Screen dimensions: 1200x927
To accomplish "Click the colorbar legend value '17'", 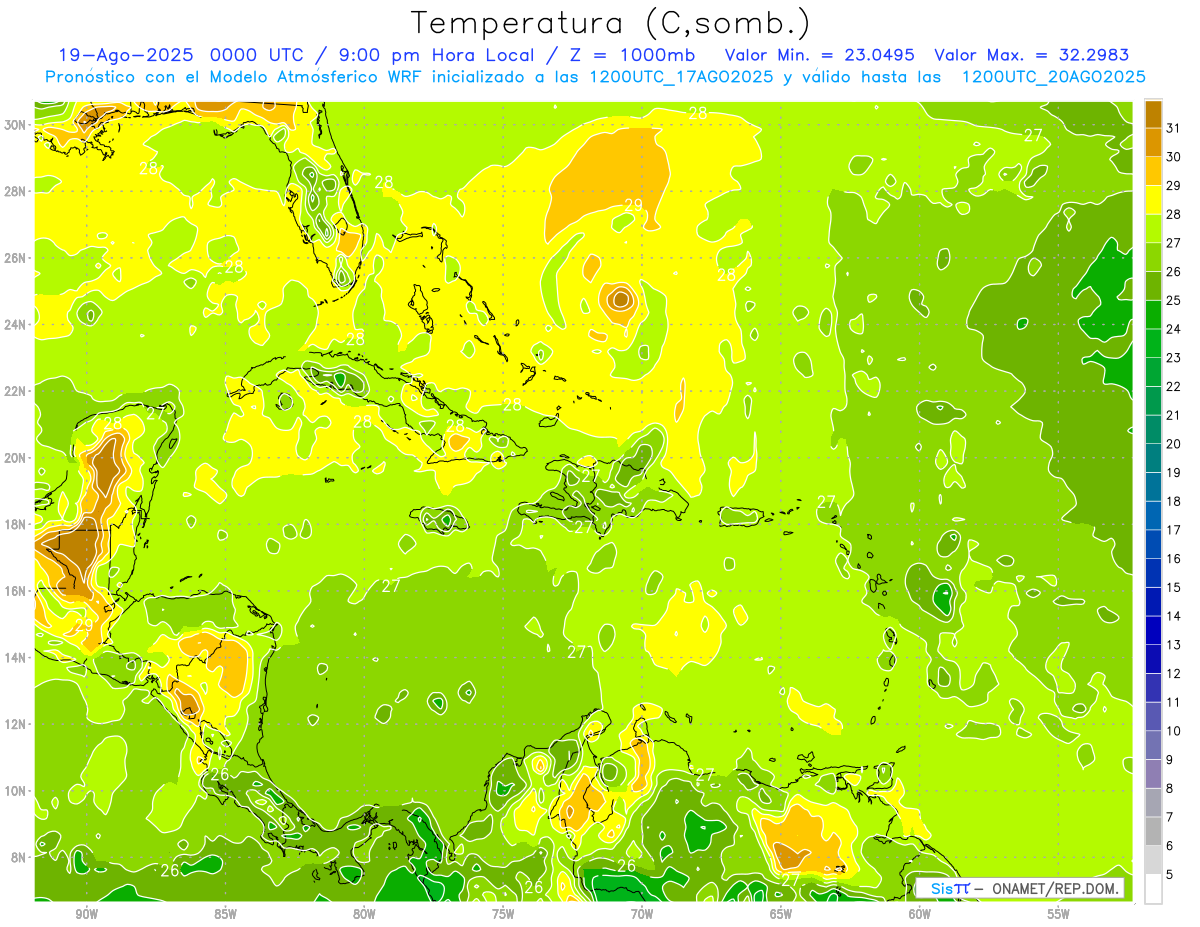I will [x=1175, y=530].
